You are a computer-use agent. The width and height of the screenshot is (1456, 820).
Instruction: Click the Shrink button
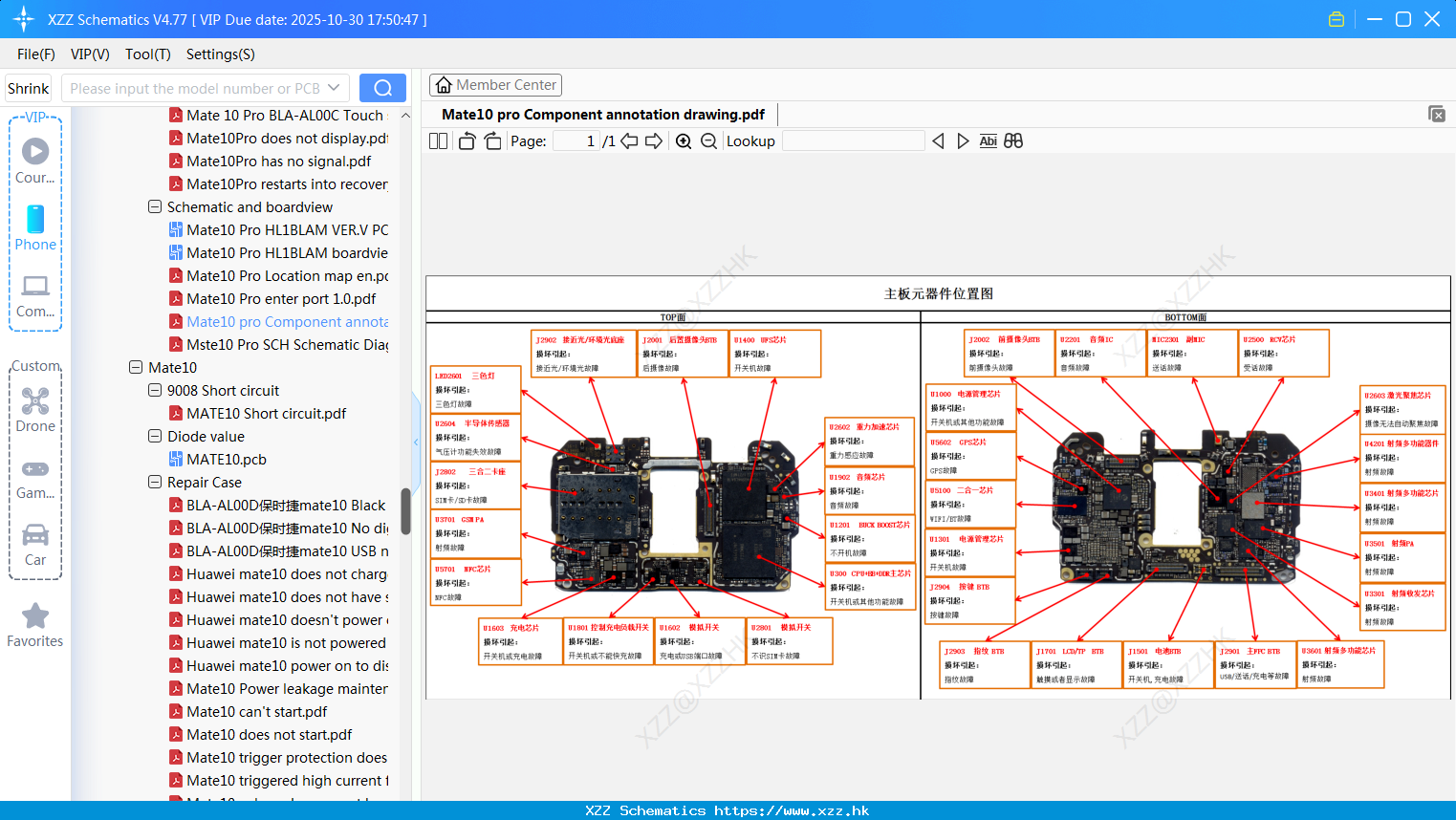tap(28, 88)
